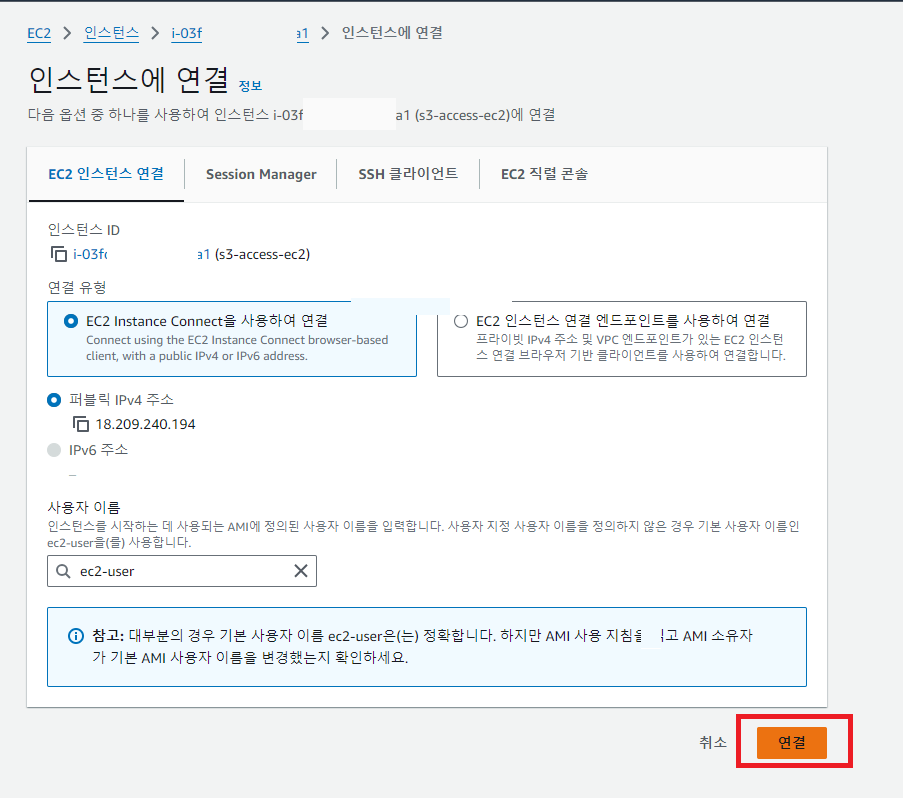Open the Session Manager tab
The image size is (903, 798).
tap(261, 174)
